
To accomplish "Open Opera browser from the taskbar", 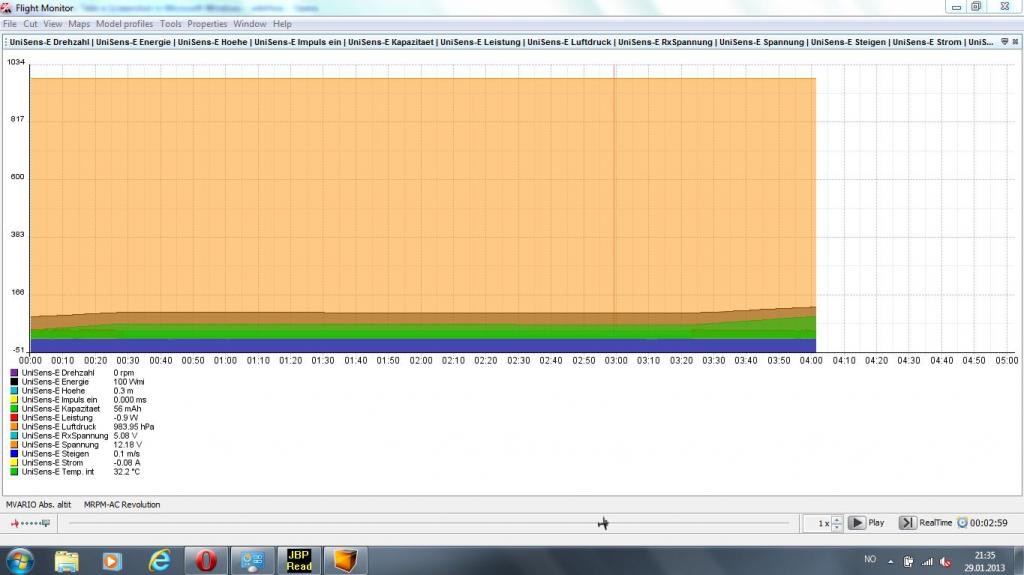I will 206,560.
